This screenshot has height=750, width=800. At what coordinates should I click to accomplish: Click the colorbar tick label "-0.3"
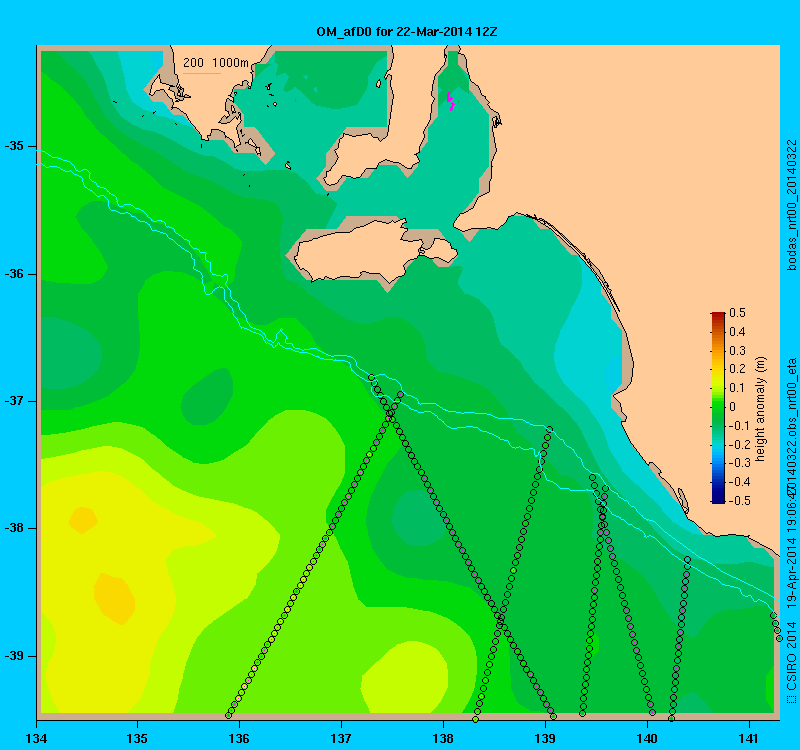739,463
